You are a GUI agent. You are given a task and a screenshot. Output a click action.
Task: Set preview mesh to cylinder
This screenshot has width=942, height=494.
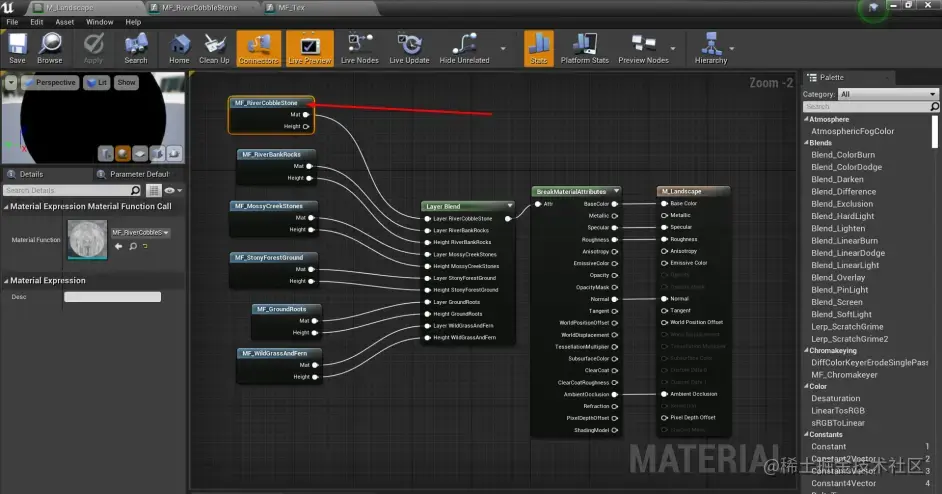[x=106, y=154]
